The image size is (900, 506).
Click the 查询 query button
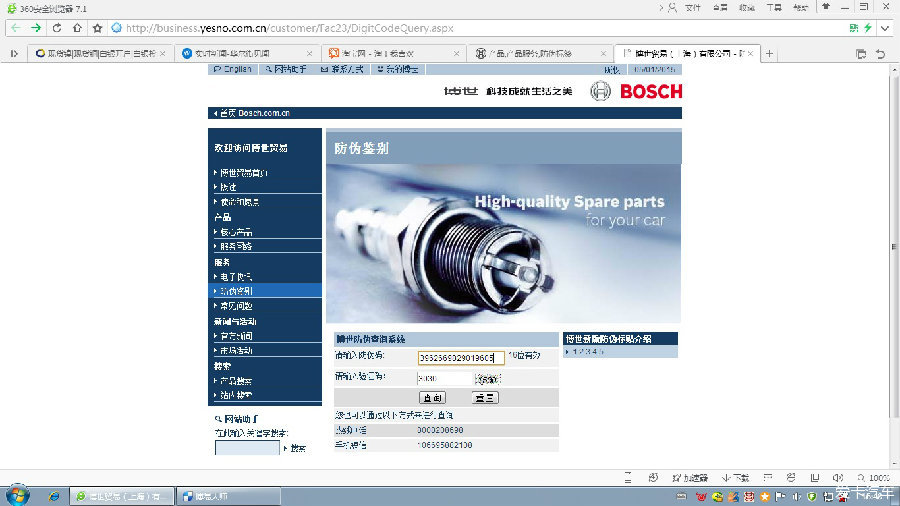pyautogui.click(x=432, y=398)
